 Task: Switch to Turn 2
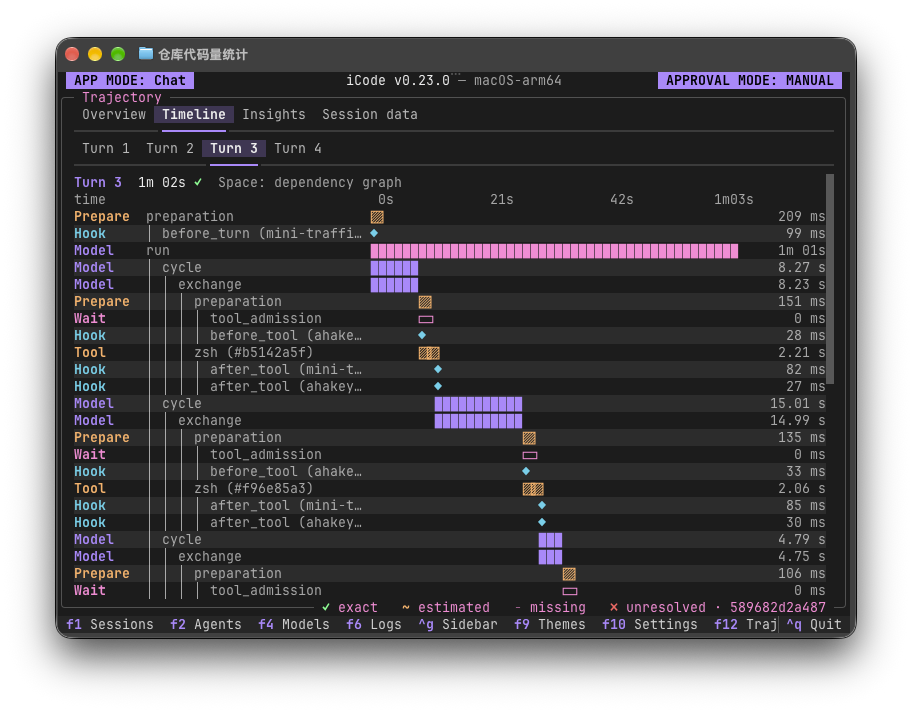tap(170, 148)
